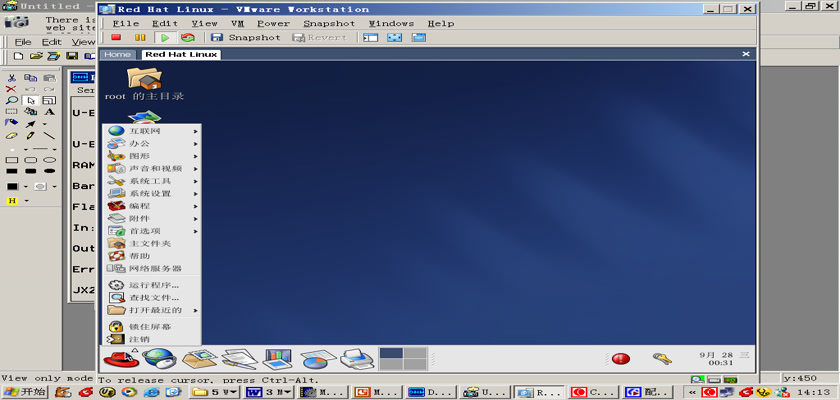Open Edit menu in the Untitled background window
840x400 pixels.
click(x=52, y=42)
